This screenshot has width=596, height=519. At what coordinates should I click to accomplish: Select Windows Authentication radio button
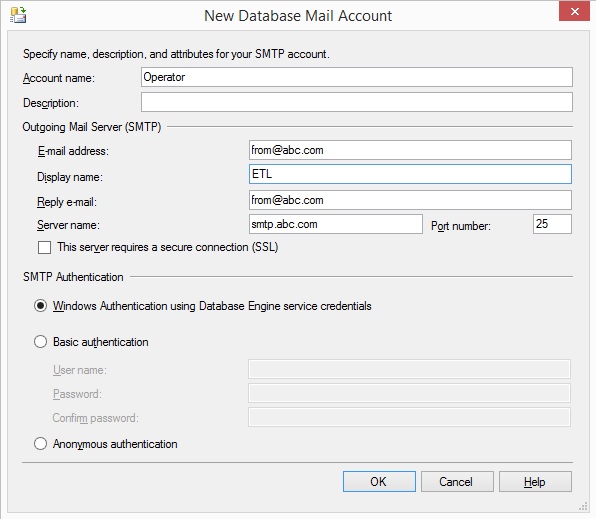click(x=40, y=306)
